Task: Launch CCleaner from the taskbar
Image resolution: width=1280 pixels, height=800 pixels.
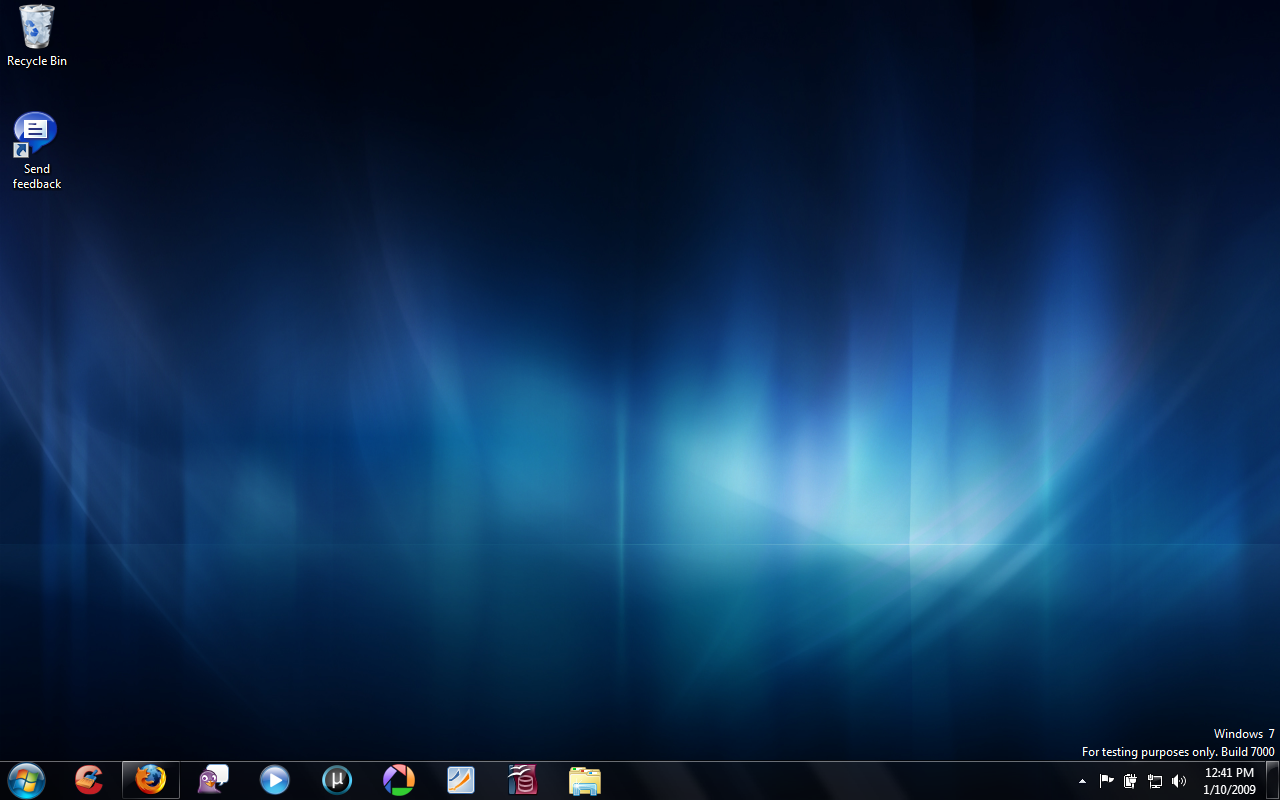Action: (89, 780)
